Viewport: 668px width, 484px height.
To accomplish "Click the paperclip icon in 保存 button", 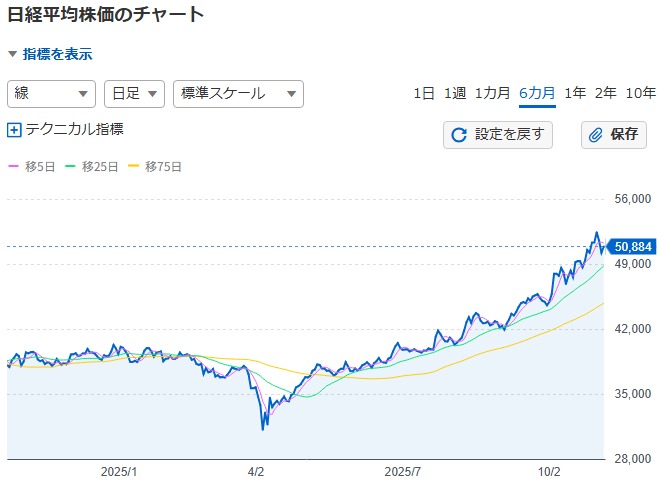I will click(x=596, y=135).
